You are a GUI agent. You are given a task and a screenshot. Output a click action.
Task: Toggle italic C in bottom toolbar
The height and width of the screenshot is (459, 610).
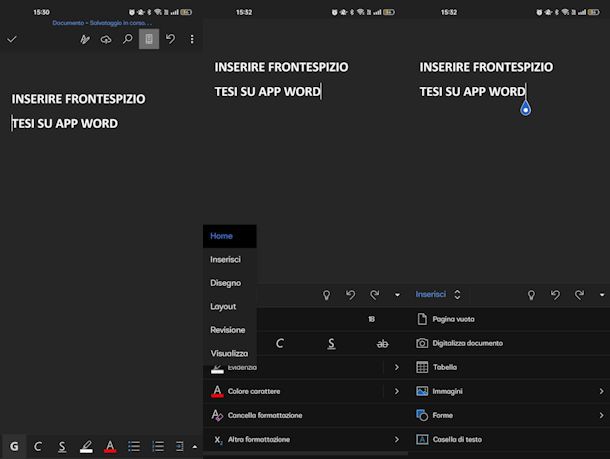pyautogui.click(x=38, y=446)
